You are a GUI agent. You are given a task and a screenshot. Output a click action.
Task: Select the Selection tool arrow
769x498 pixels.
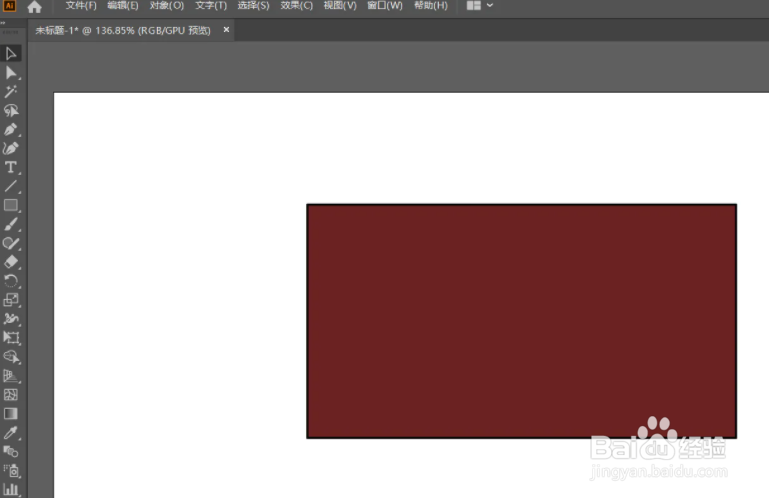pos(11,53)
